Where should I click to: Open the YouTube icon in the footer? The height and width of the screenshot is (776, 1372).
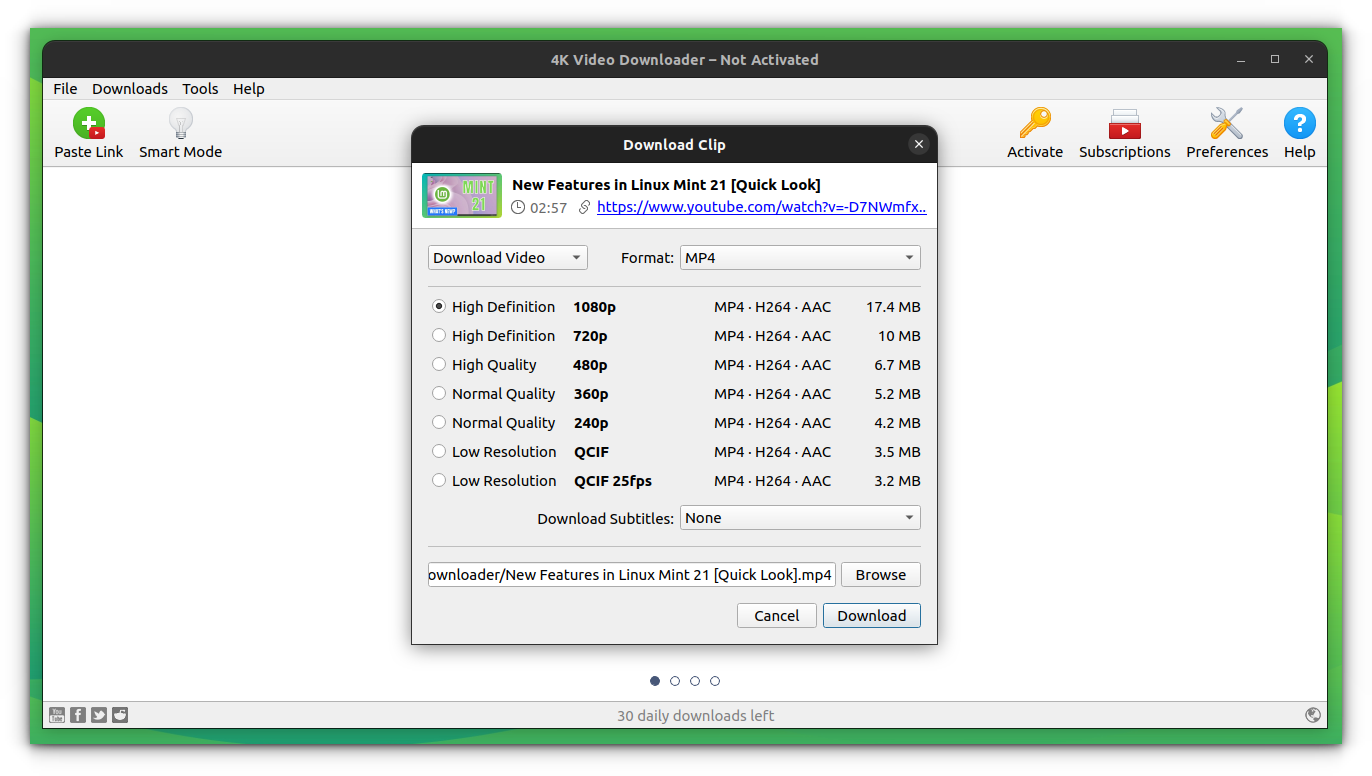(57, 714)
